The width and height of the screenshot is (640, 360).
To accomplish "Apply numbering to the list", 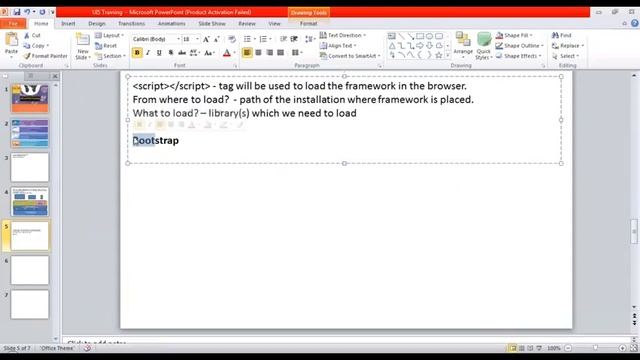I will (263, 39).
